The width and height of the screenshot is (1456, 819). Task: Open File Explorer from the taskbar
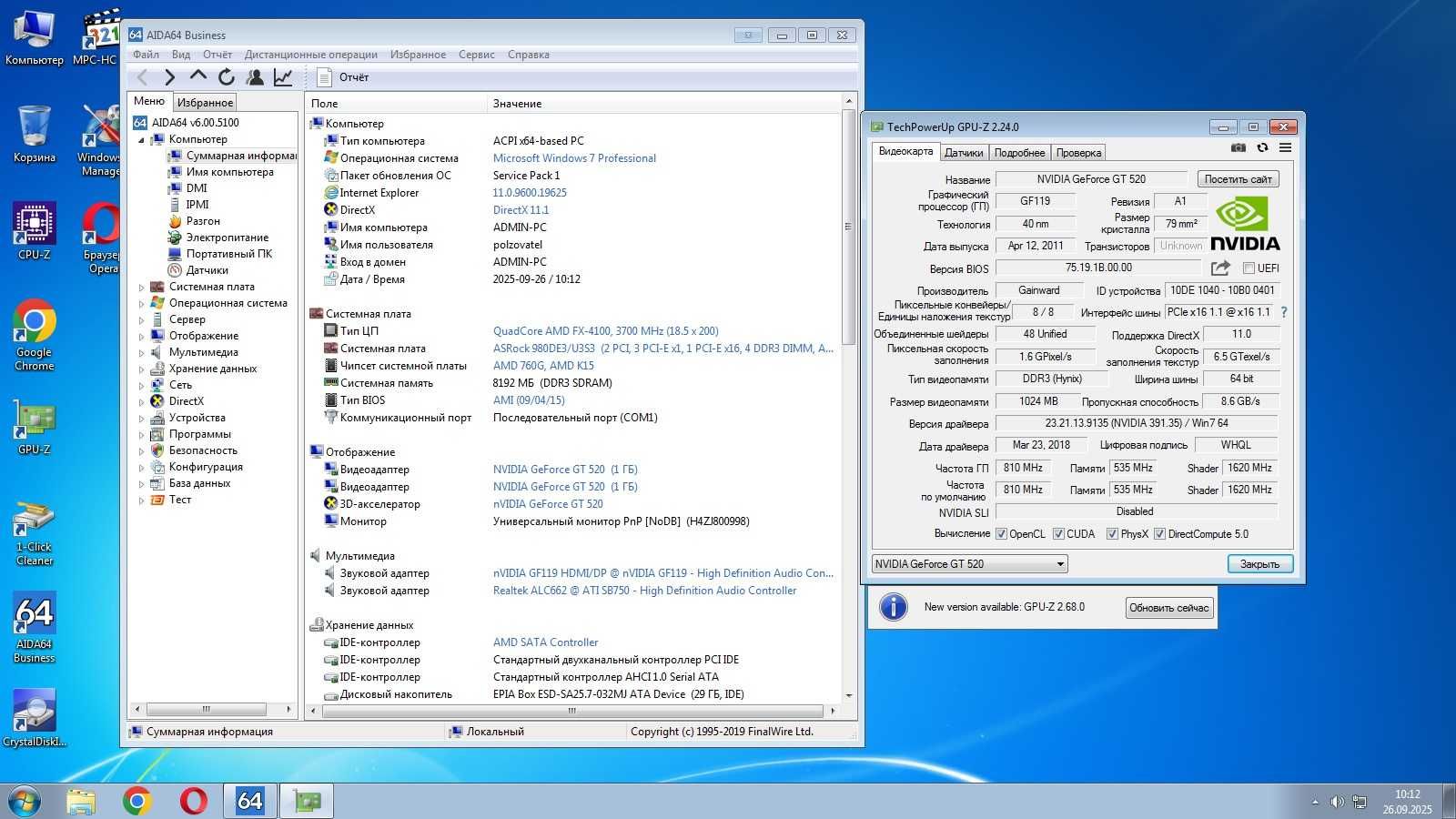pos(81,801)
